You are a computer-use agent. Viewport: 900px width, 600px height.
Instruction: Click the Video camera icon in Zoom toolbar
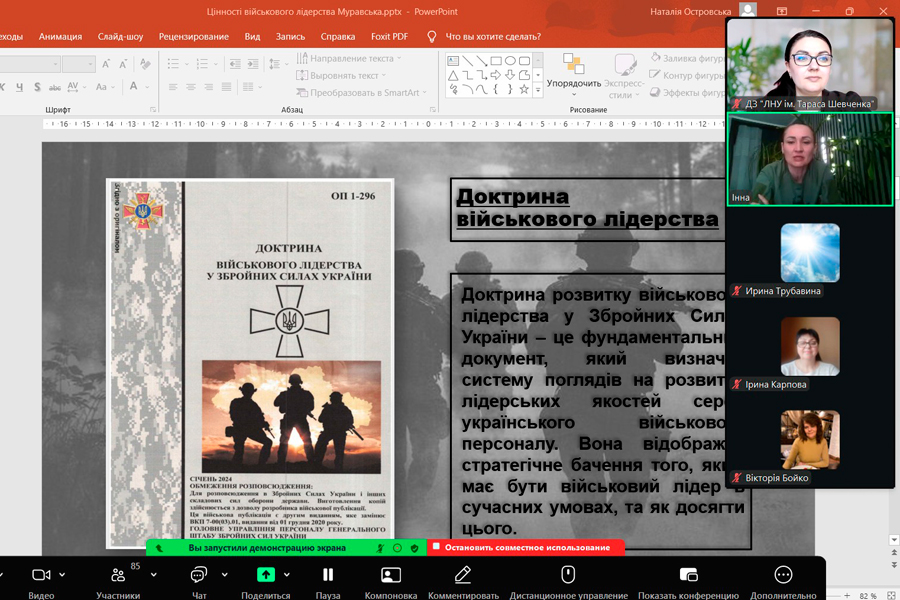tap(41, 575)
